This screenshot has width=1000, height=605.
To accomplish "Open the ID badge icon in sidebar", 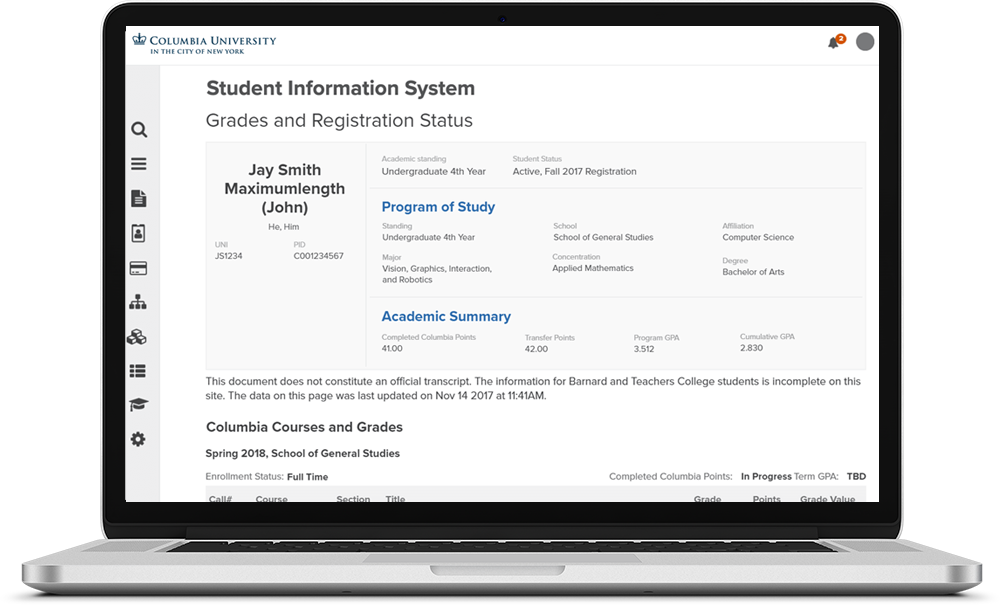I will coord(138,233).
